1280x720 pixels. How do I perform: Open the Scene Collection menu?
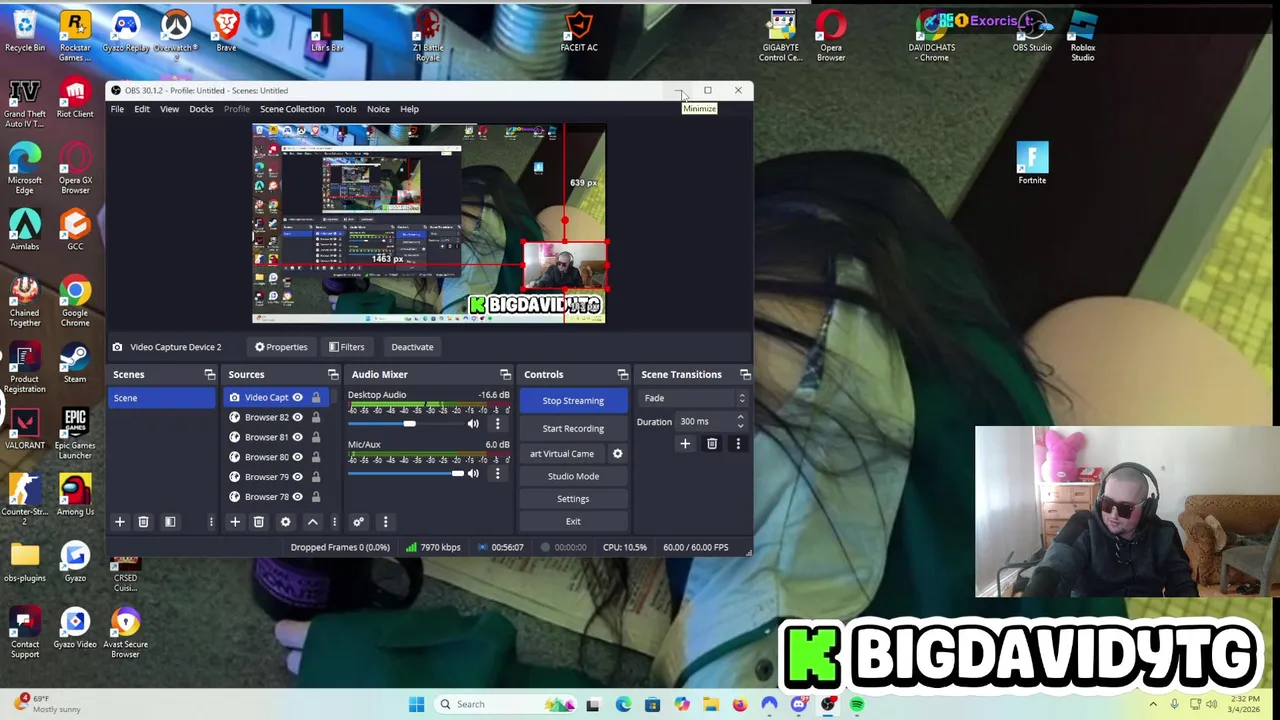[292, 109]
